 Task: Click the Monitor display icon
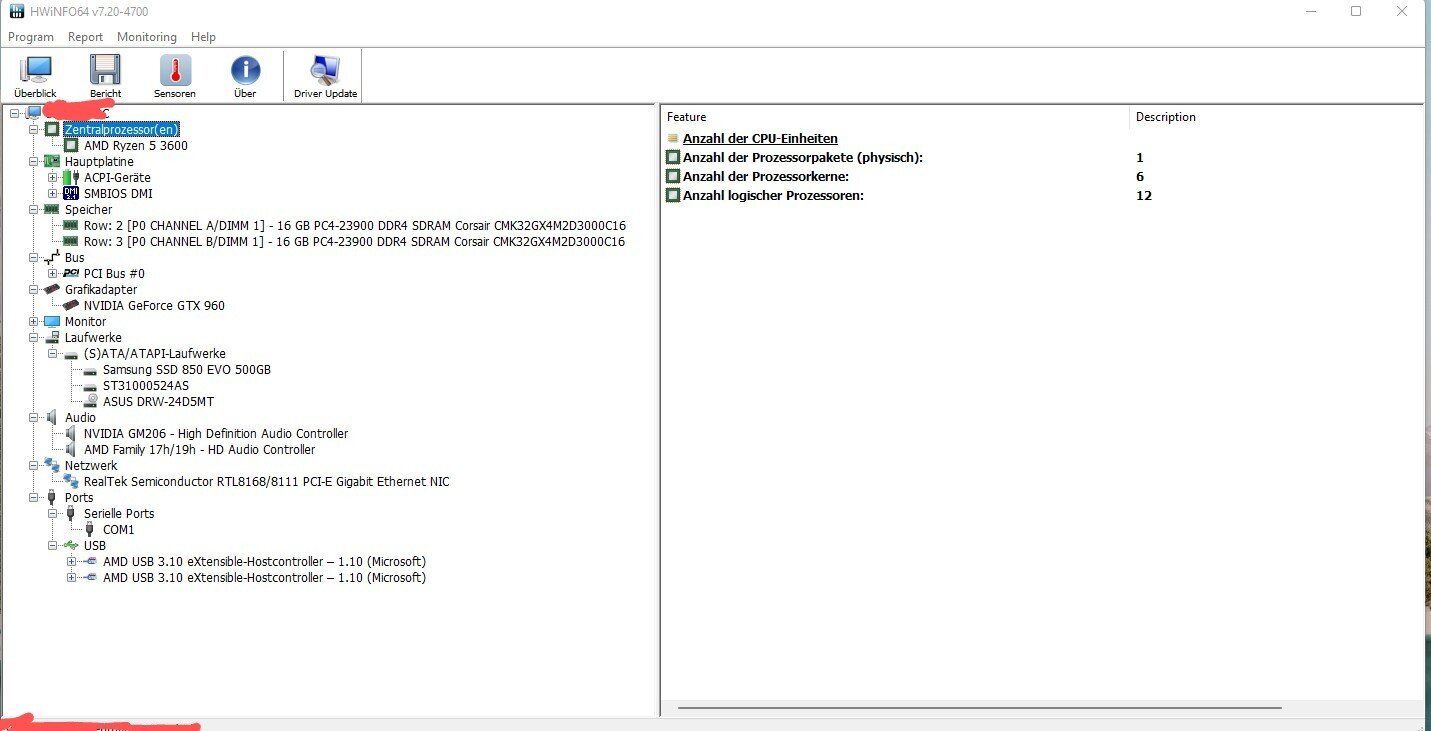click(x=52, y=322)
